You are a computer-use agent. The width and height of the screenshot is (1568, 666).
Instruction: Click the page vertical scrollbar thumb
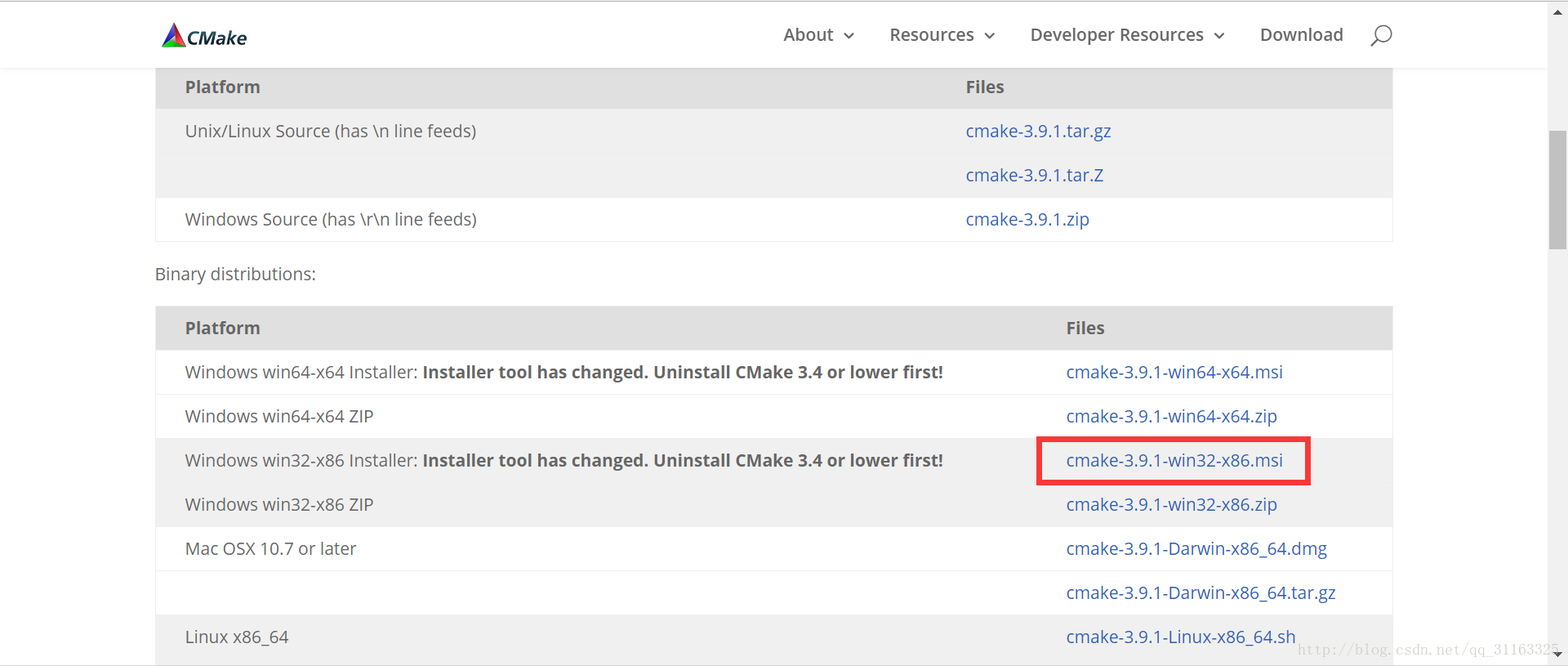click(1558, 190)
